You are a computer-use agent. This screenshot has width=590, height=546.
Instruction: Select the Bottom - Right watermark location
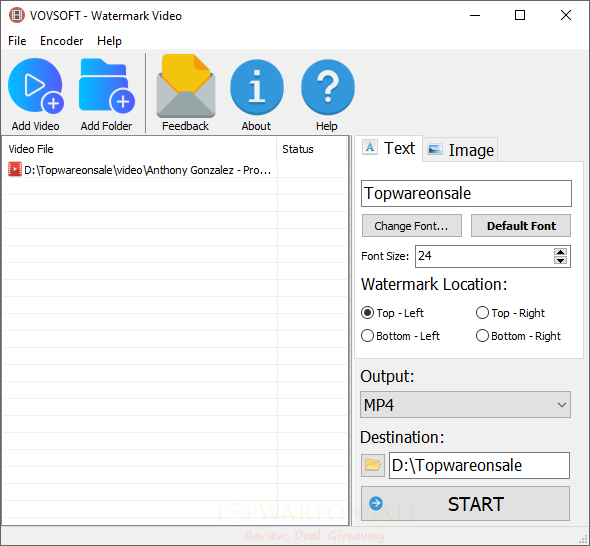click(x=518, y=336)
